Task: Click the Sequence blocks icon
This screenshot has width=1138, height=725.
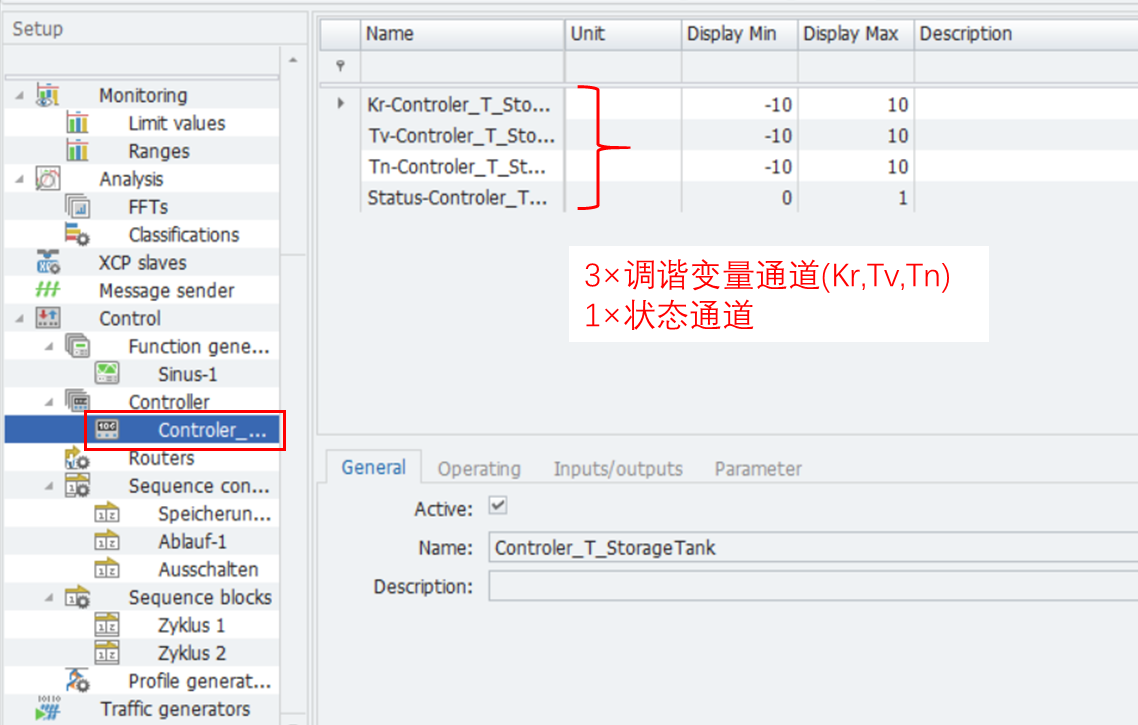Action: point(77,597)
